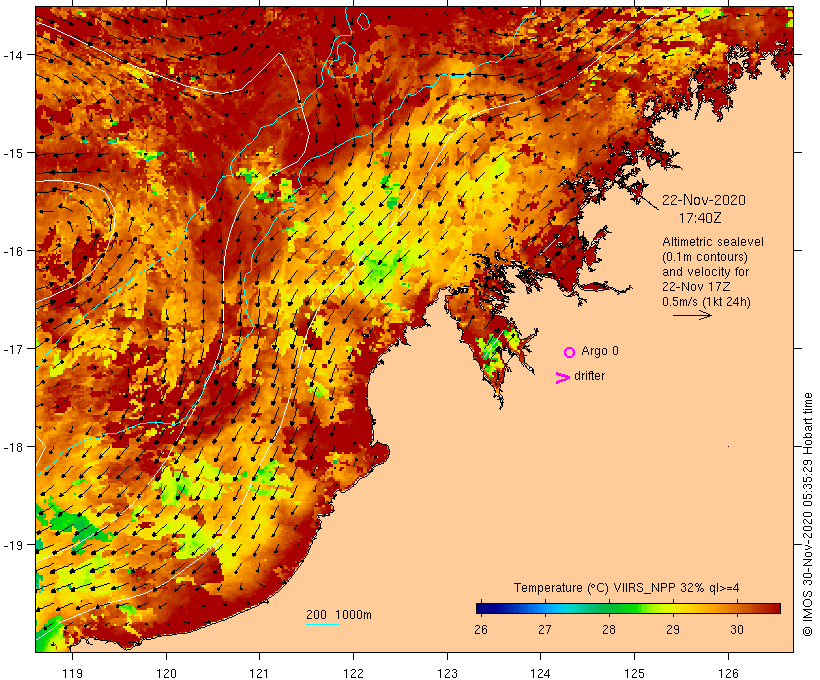Click latitude label -14
This screenshot has height=680, width=820.
click(x=12, y=55)
